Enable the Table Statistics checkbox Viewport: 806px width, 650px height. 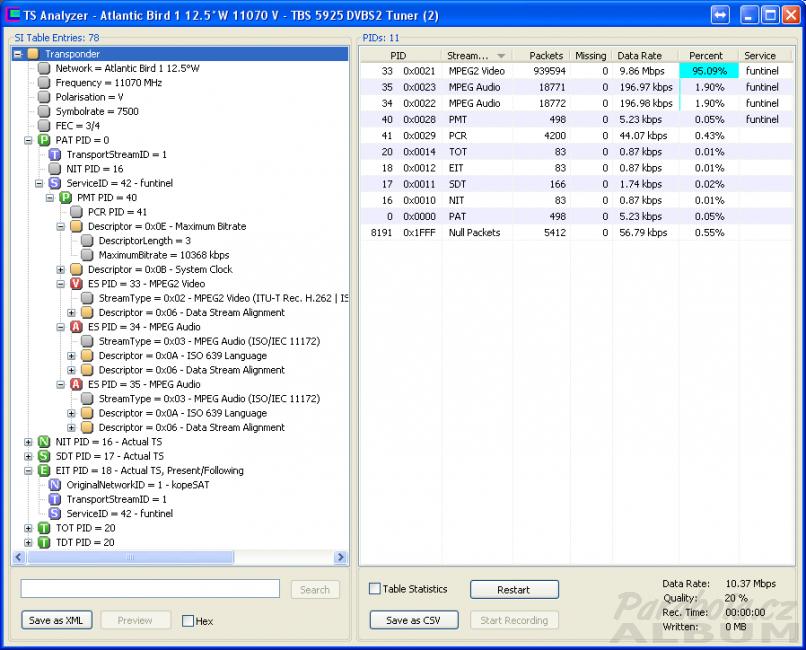[375, 589]
